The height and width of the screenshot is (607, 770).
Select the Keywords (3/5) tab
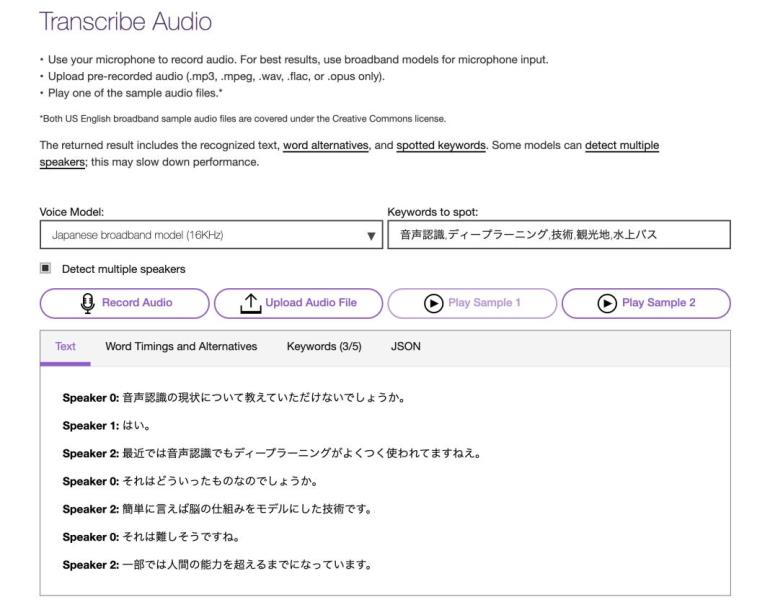tap(324, 346)
